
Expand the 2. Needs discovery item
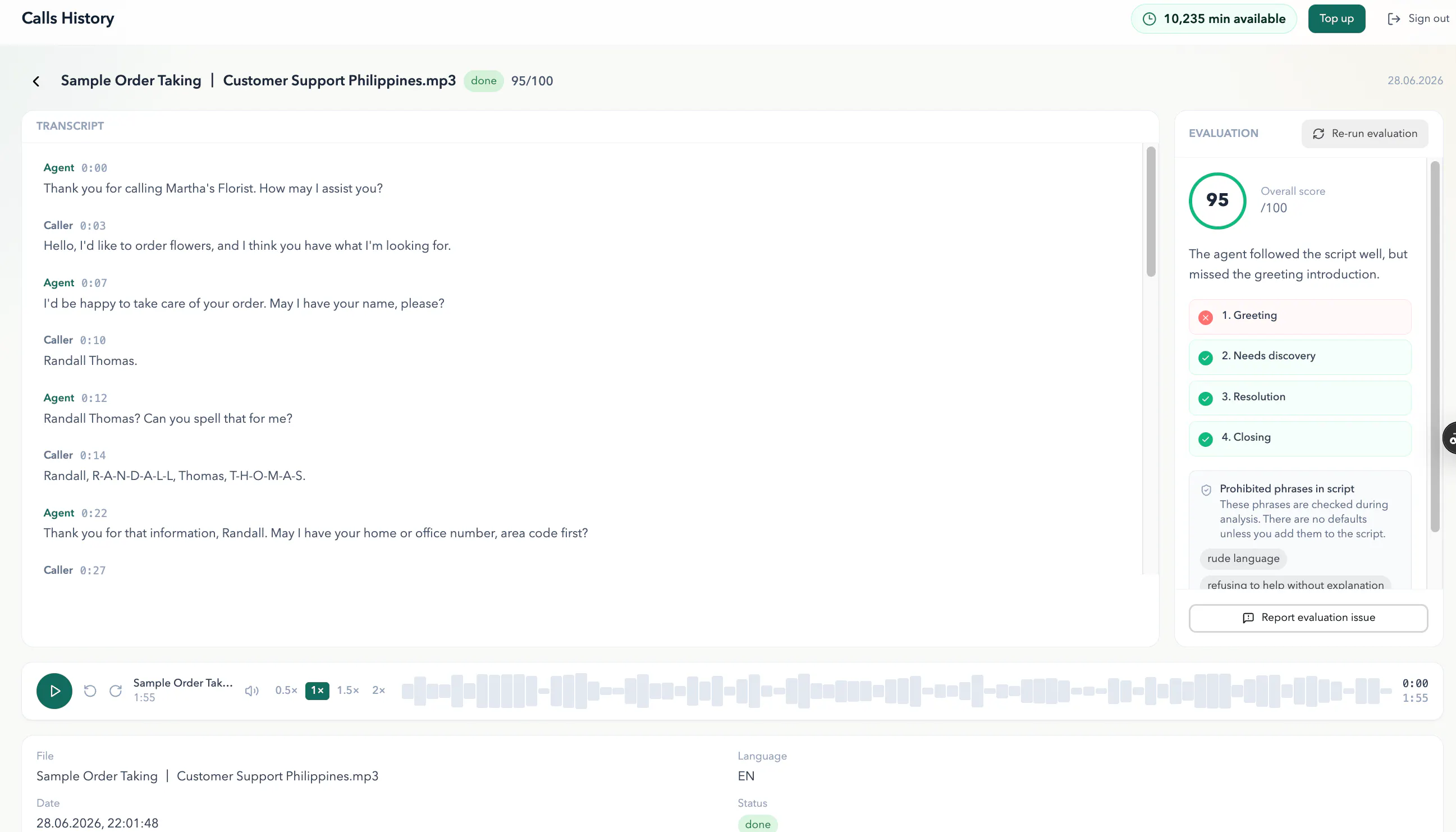coord(1299,357)
